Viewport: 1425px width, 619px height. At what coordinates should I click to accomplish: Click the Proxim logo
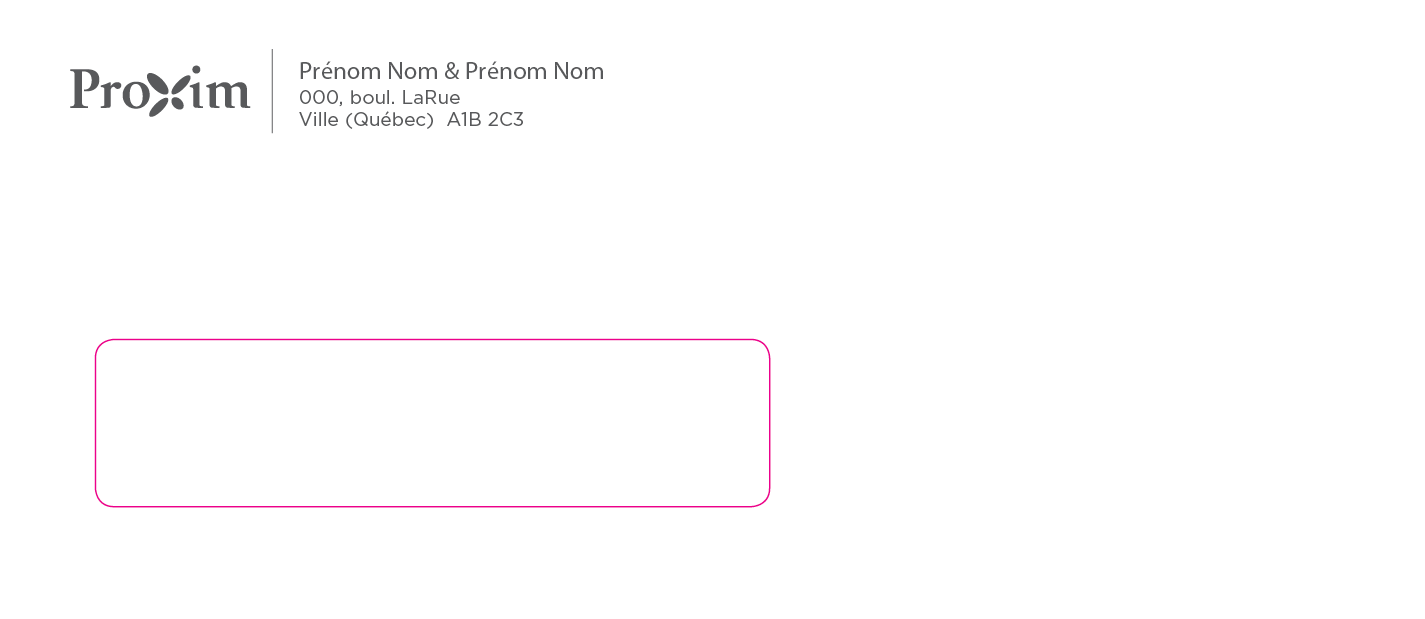click(x=159, y=90)
